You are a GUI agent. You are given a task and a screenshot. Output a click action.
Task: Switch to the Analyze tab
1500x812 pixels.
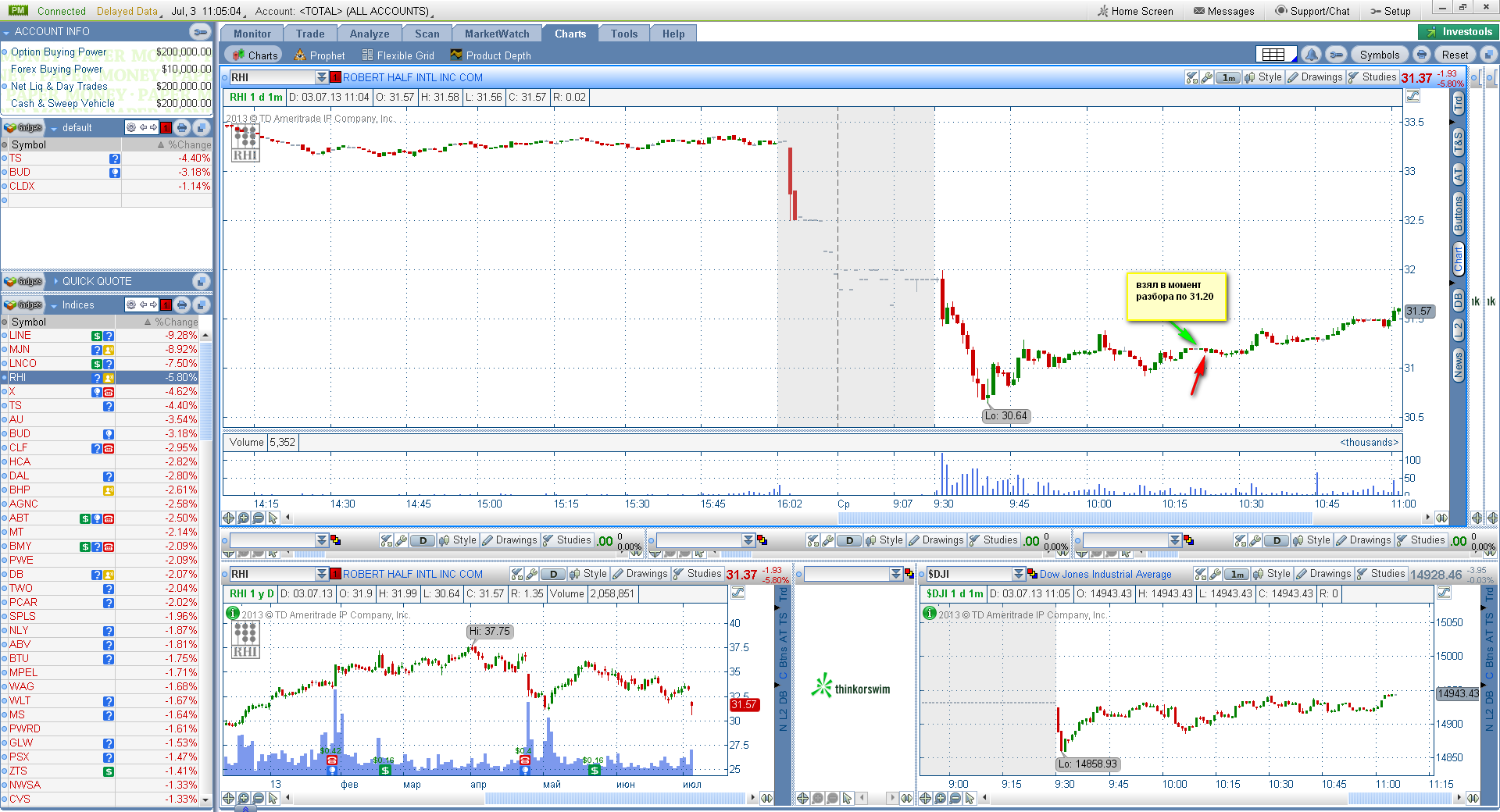click(370, 34)
